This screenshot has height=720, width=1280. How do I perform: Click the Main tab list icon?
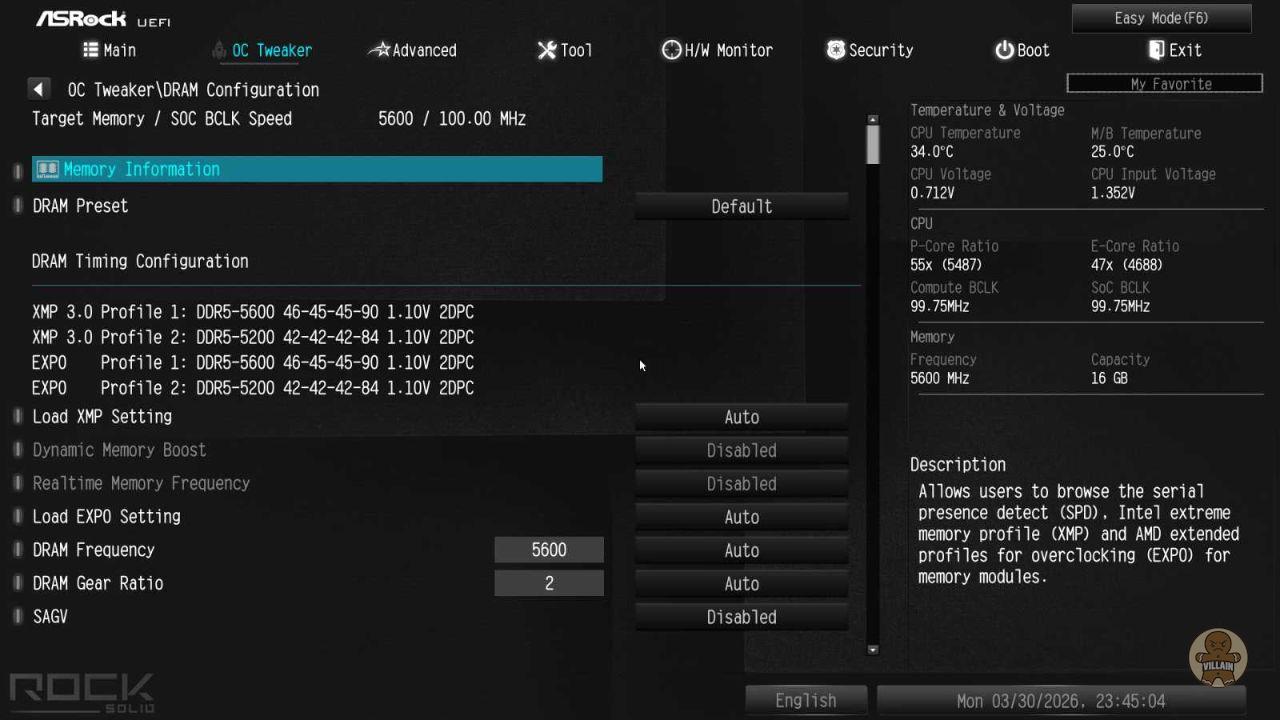[91, 50]
